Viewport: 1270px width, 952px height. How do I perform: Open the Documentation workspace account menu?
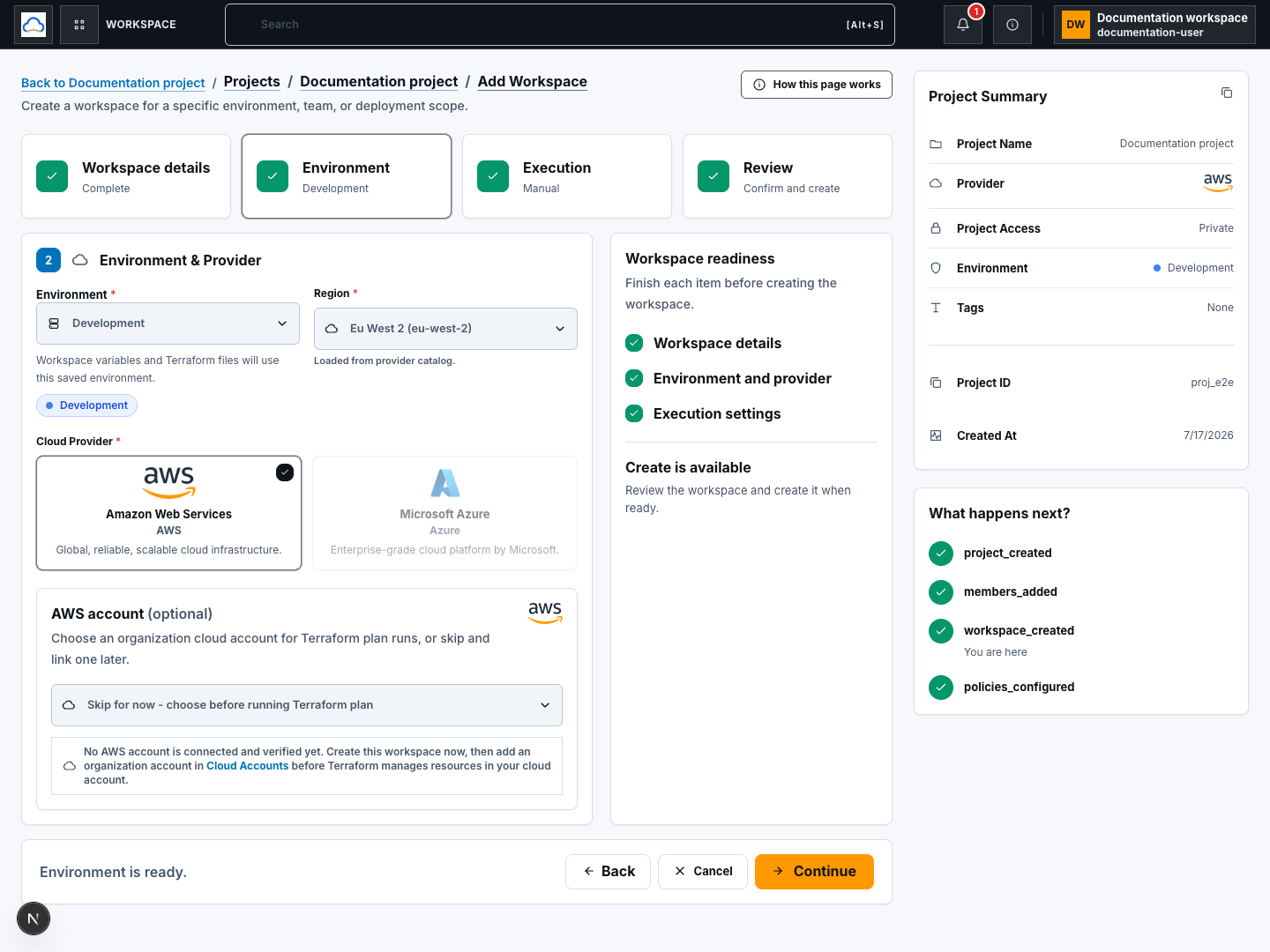(1154, 25)
